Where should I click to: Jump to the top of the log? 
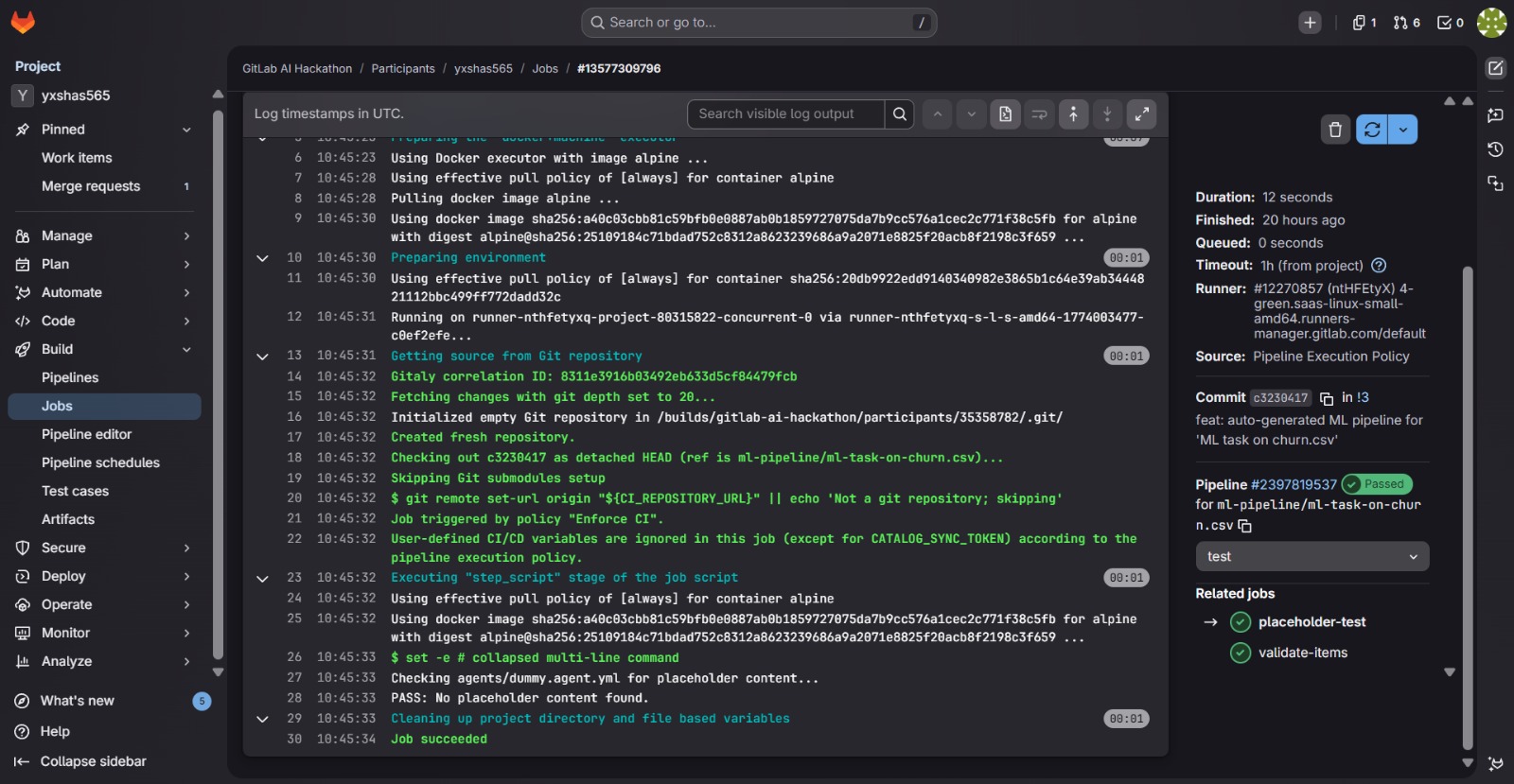1073,113
